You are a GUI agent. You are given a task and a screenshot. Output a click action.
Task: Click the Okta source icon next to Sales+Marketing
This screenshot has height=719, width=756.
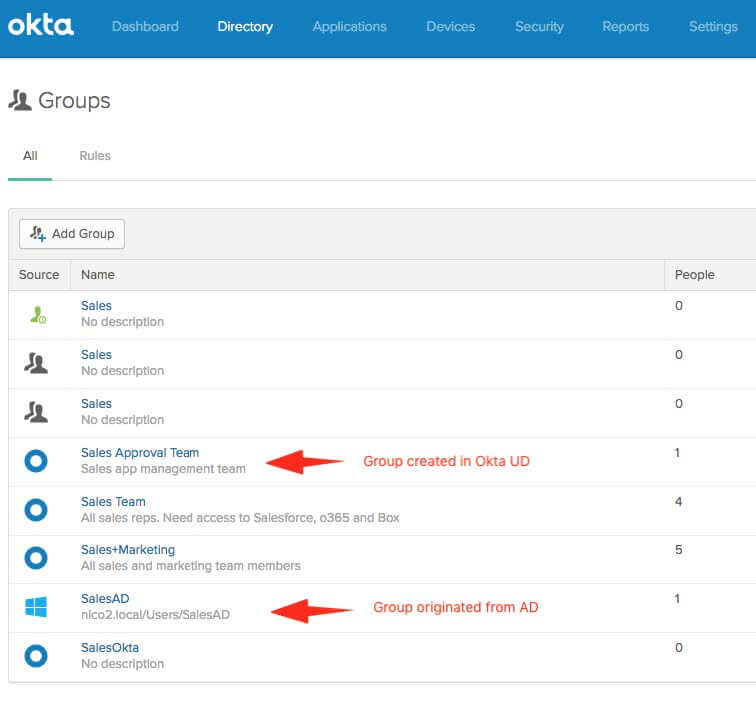pyautogui.click(x=36, y=558)
